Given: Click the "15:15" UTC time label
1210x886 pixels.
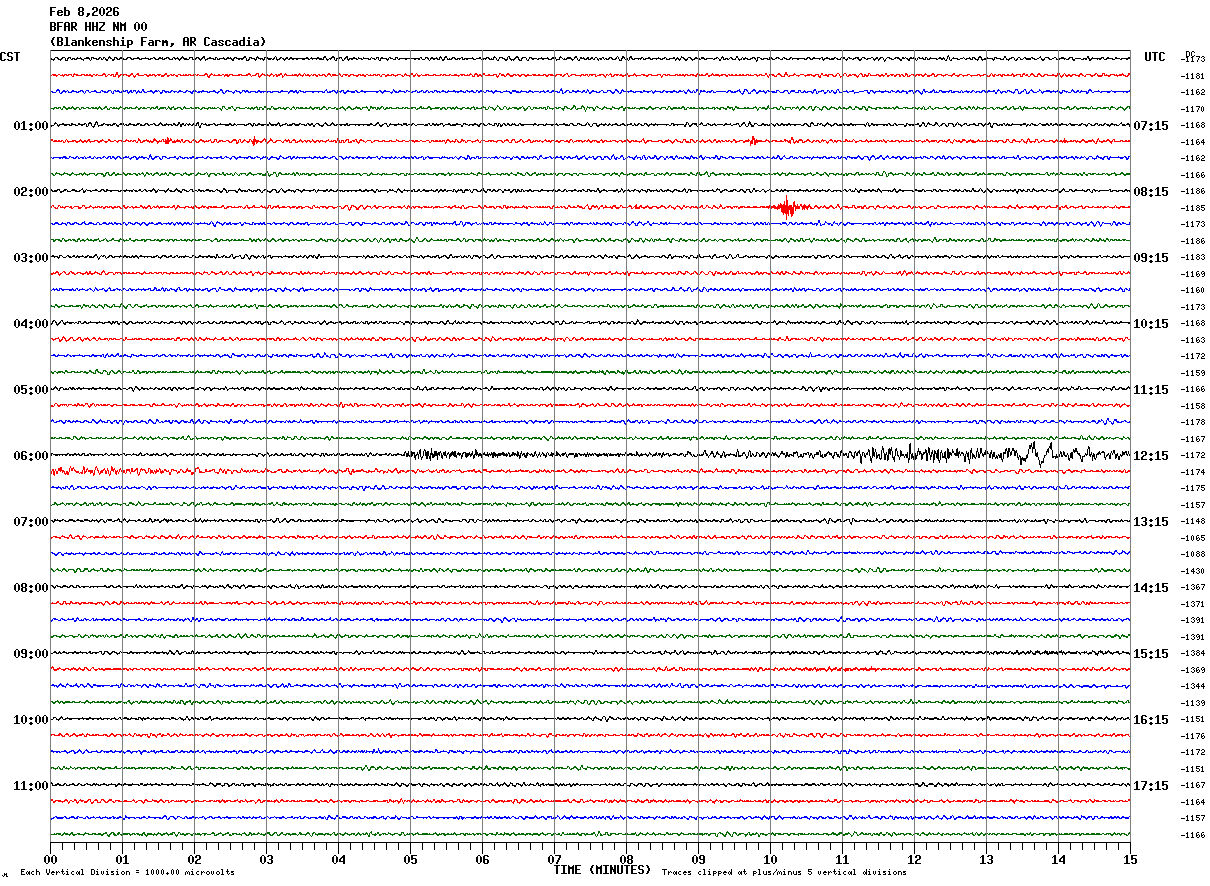Looking at the screenshot, I should 1151,654.
